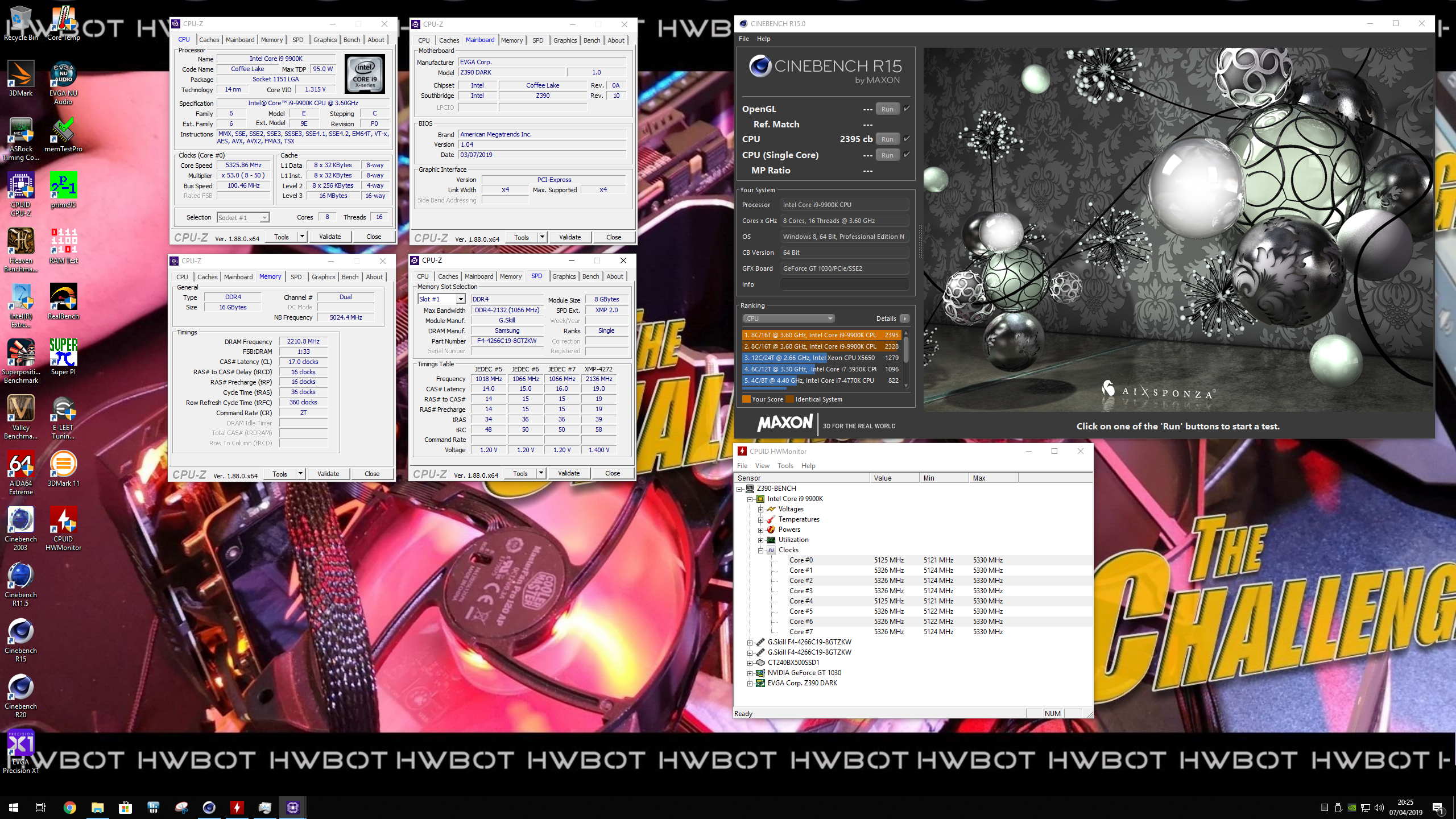This screenshot has width=1456, height=819.
Task: Click Cinebench Info input field
Action: pyautogui.click(x=844, y=284)
